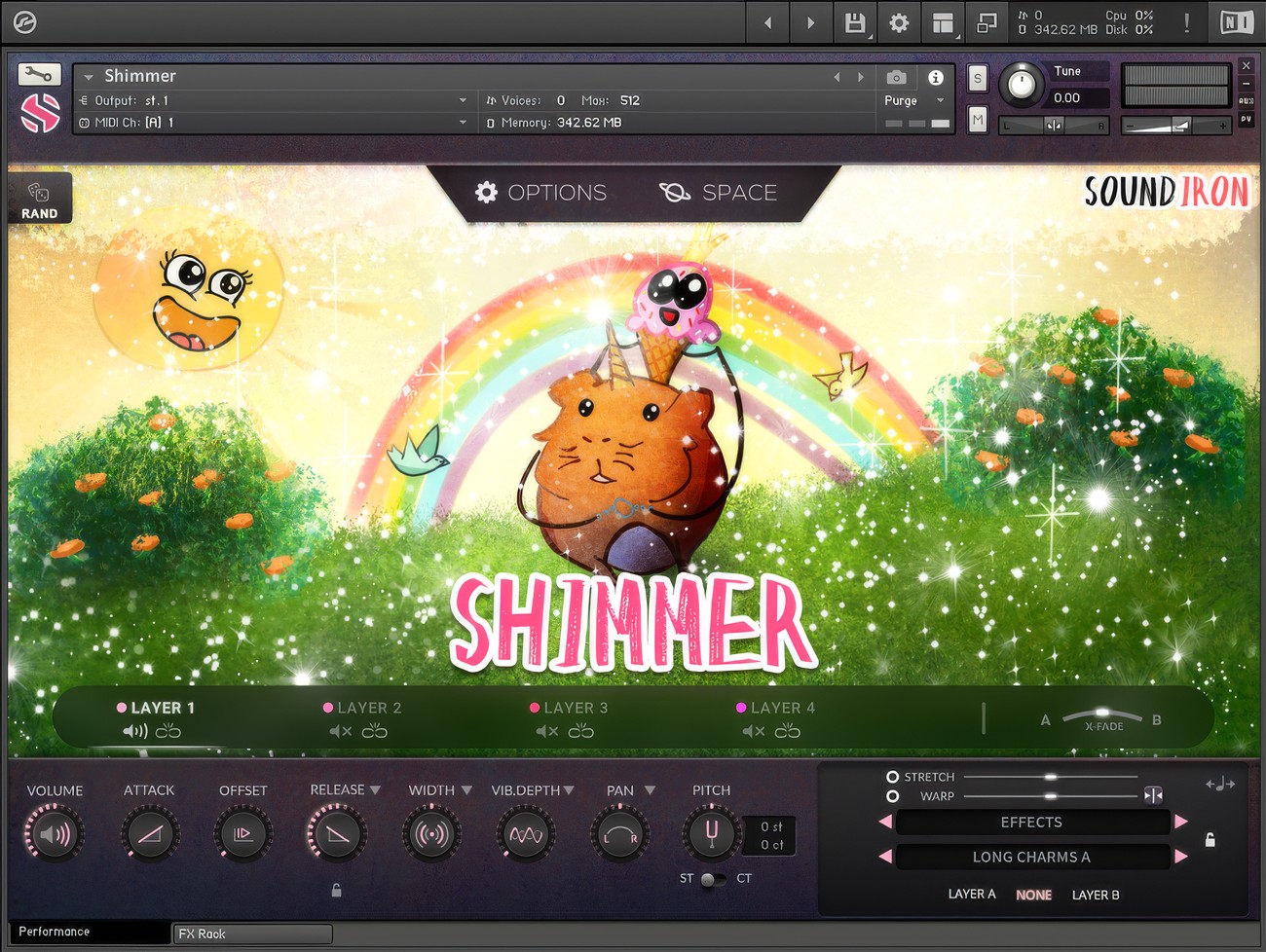
Task: Unmute Layer 2 speaker icon
Action: (341, 731)
